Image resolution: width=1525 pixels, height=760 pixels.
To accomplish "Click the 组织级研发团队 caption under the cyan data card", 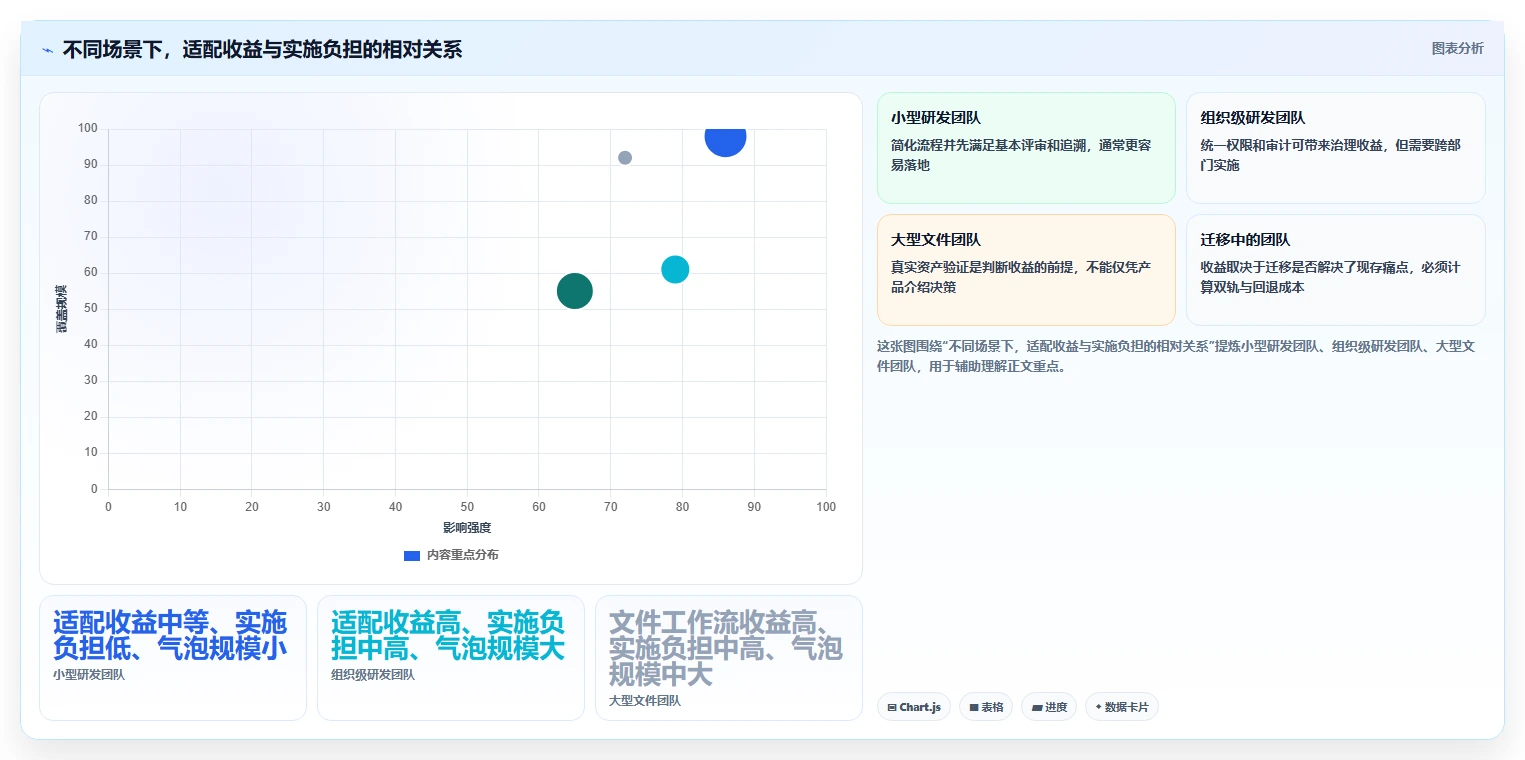I will [x=373, y=674].
